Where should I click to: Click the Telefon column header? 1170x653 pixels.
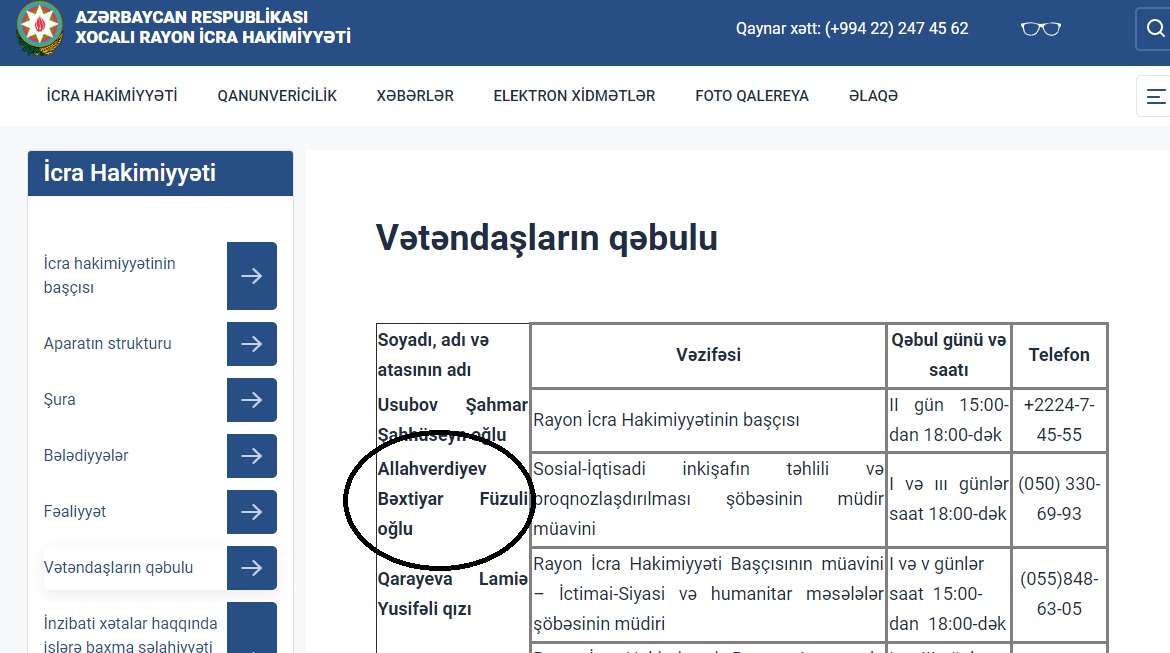(1059, 355)
